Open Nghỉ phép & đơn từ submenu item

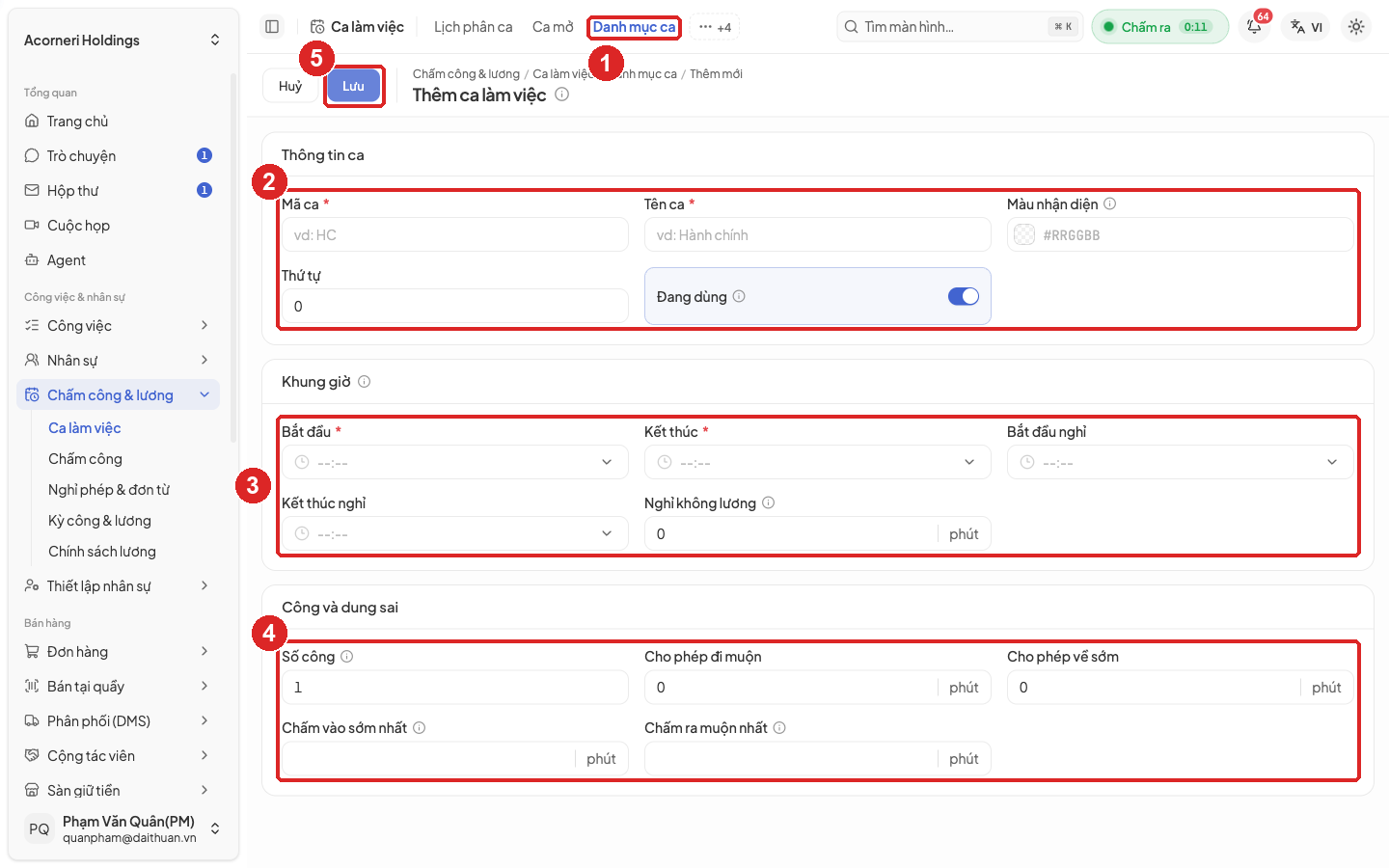[109, 490]
